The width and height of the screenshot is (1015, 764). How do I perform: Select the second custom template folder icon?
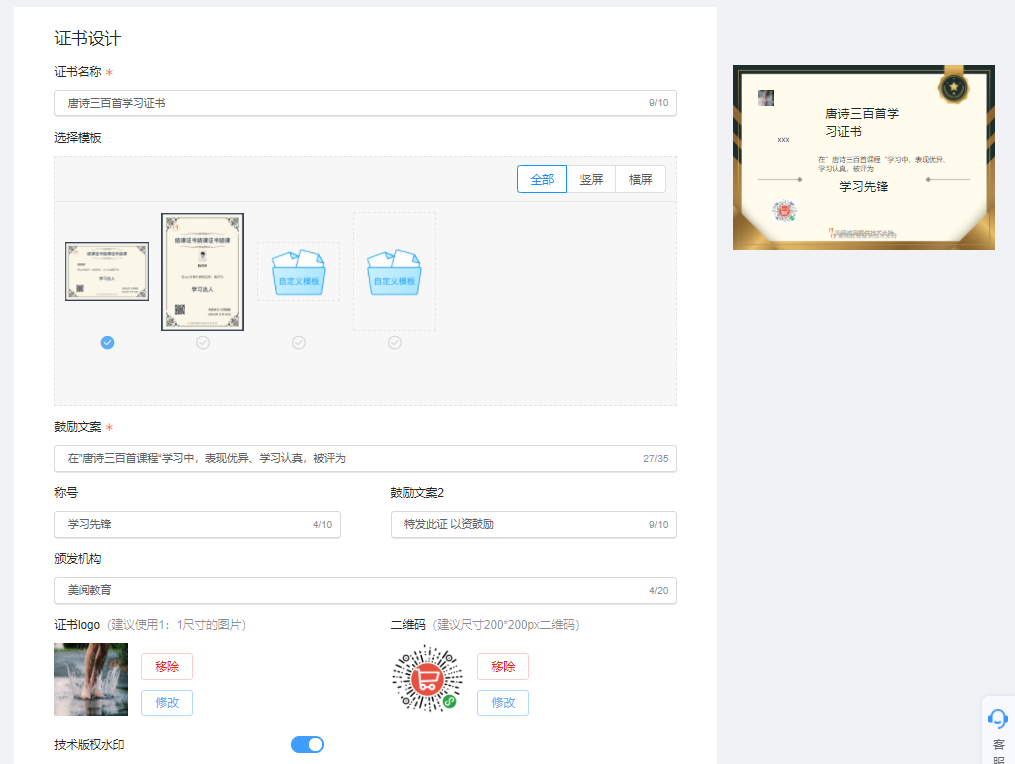click(394, 271)
